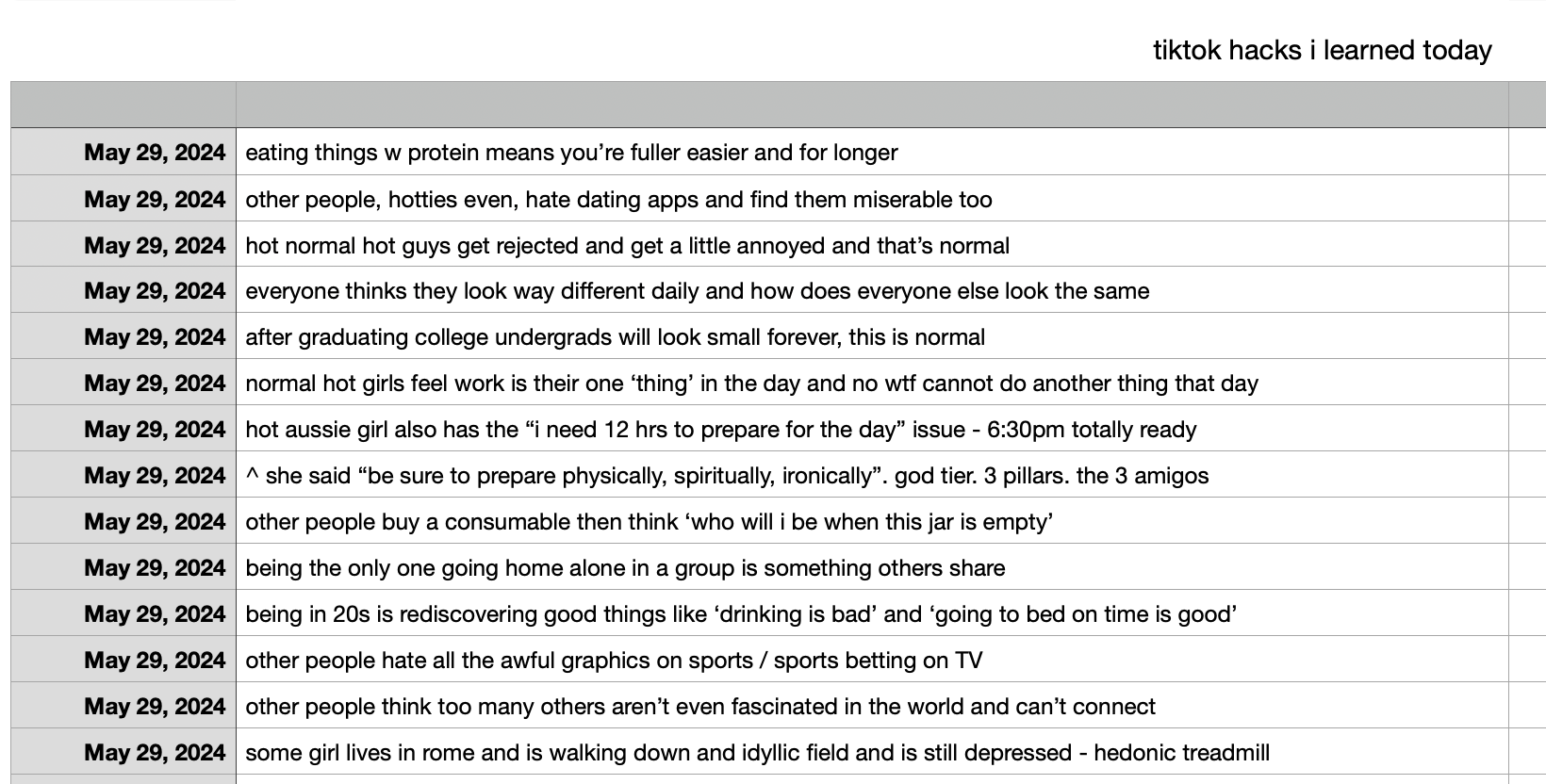Click the date column header cell
Screen dimensions: 1546x784
click(123, 105)
